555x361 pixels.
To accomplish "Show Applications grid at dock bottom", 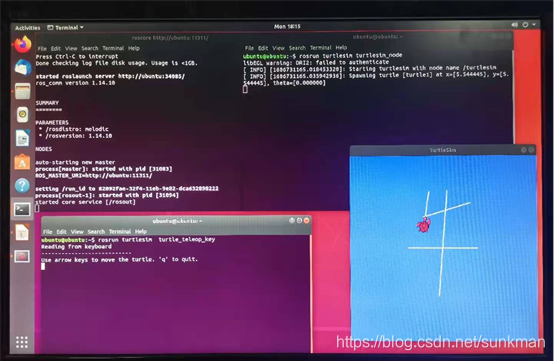I will pos(22,342).
